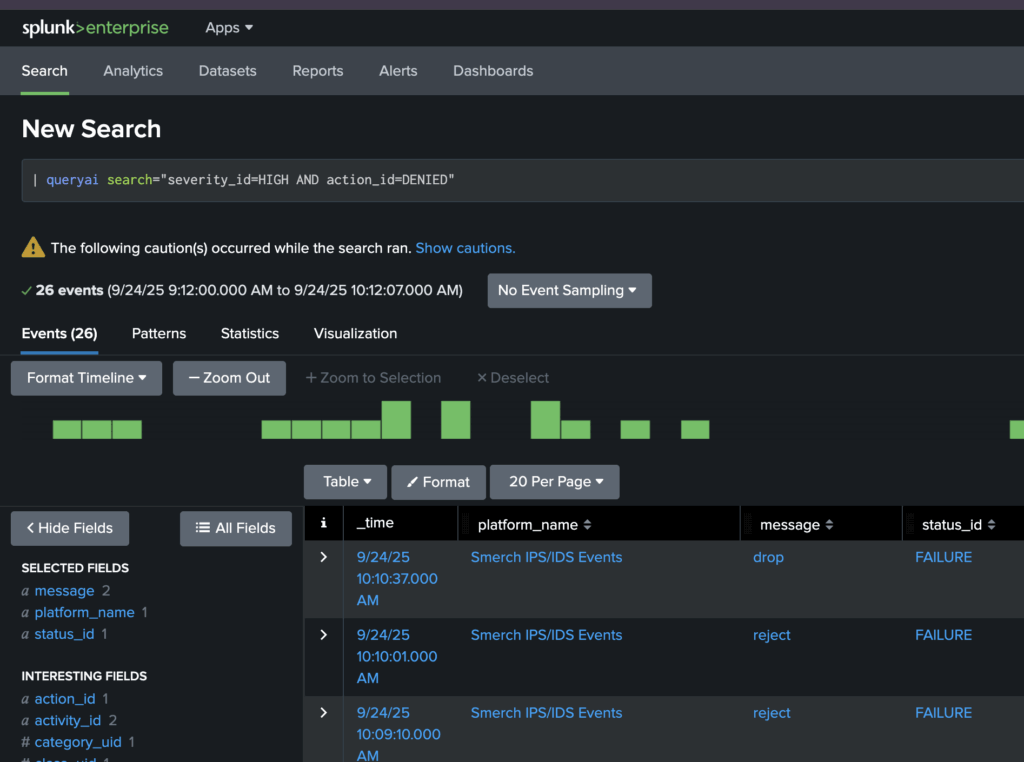The height and width of the screenshot is (762, 1024).
Task: Open the action_id interesting field
Action: (65, 699)
